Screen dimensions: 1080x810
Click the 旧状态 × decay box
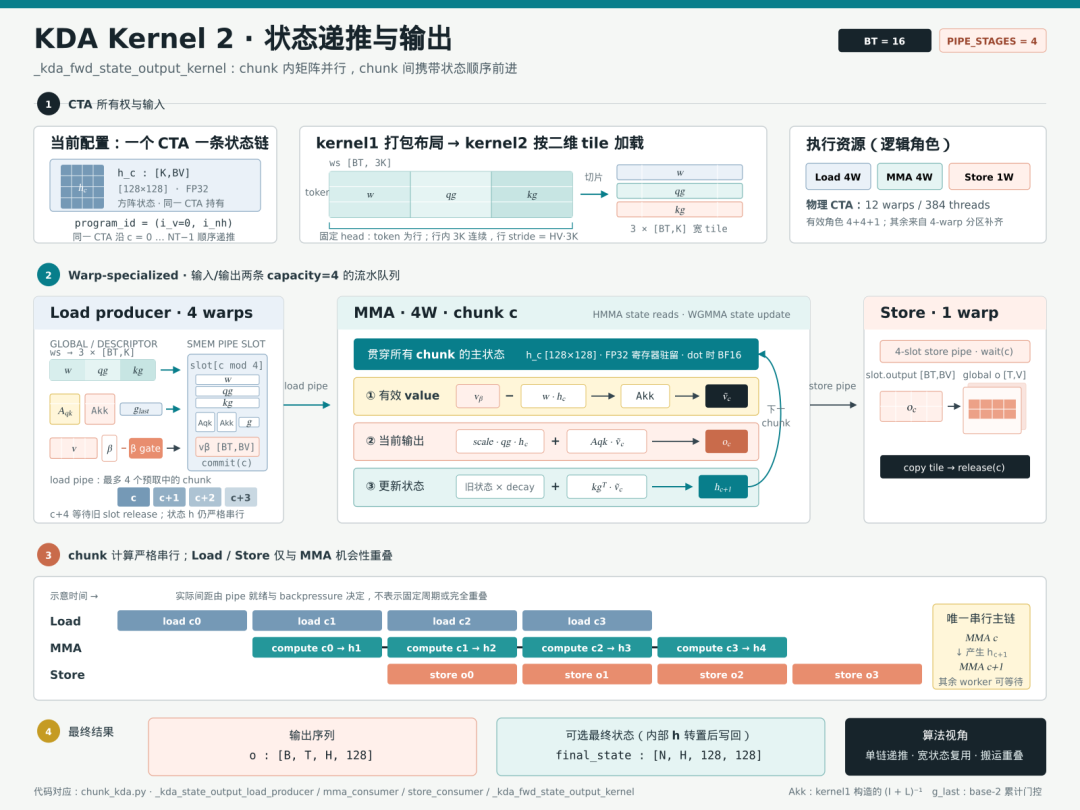pyautogui.click(x=500, y=486)
